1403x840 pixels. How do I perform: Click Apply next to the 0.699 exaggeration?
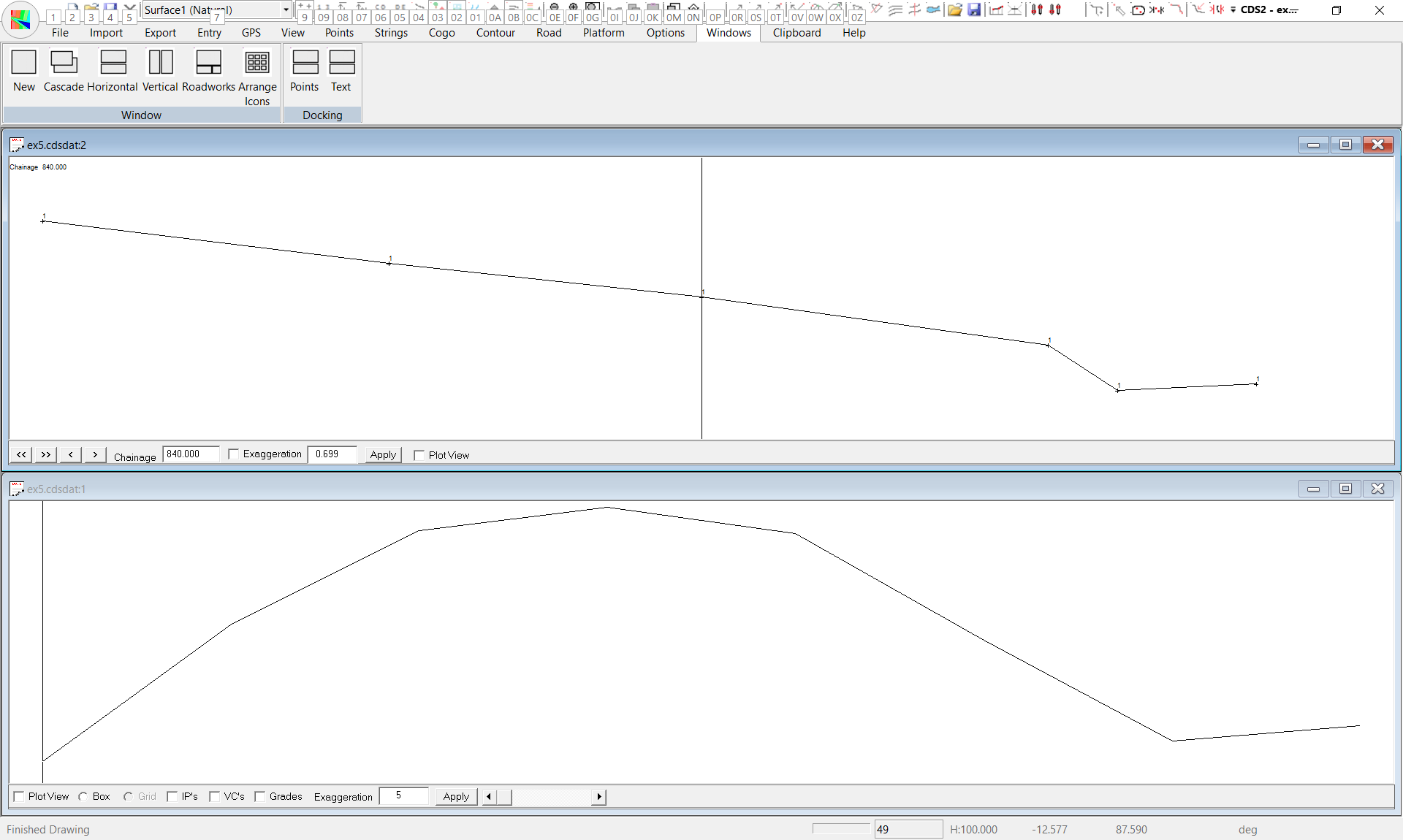(x=383, y=454)
